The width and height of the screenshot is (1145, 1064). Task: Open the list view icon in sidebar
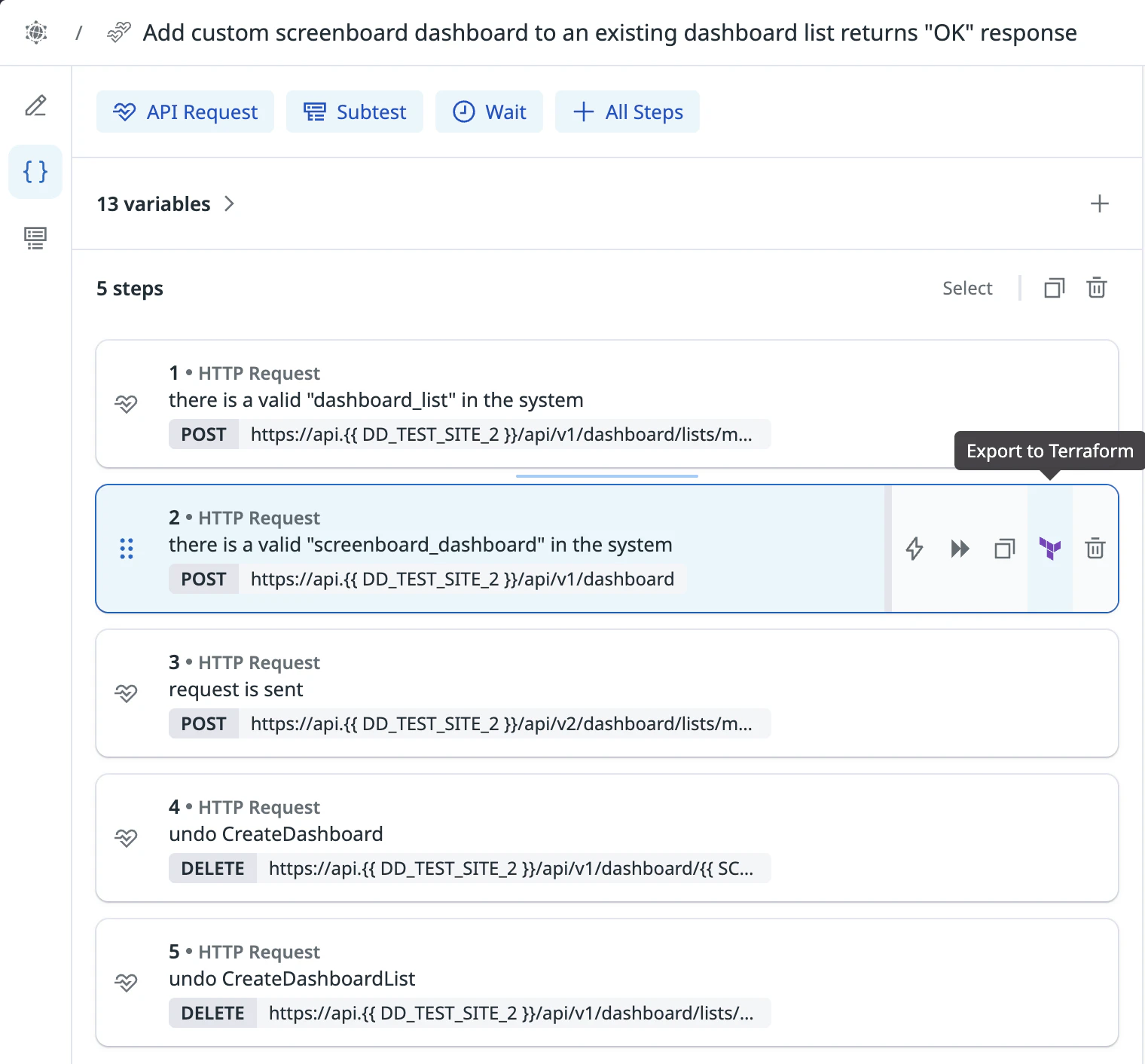[35, 238]
